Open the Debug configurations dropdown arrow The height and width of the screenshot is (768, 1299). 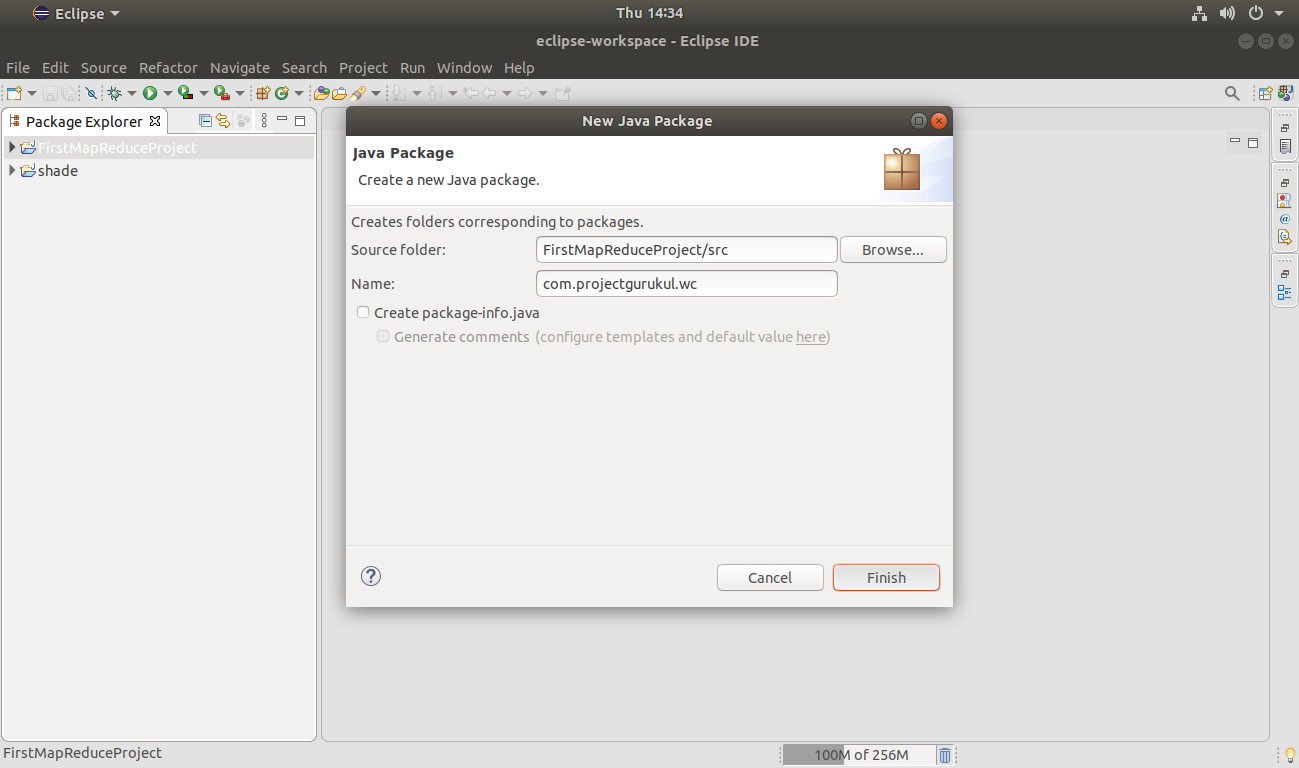point(131,93)
